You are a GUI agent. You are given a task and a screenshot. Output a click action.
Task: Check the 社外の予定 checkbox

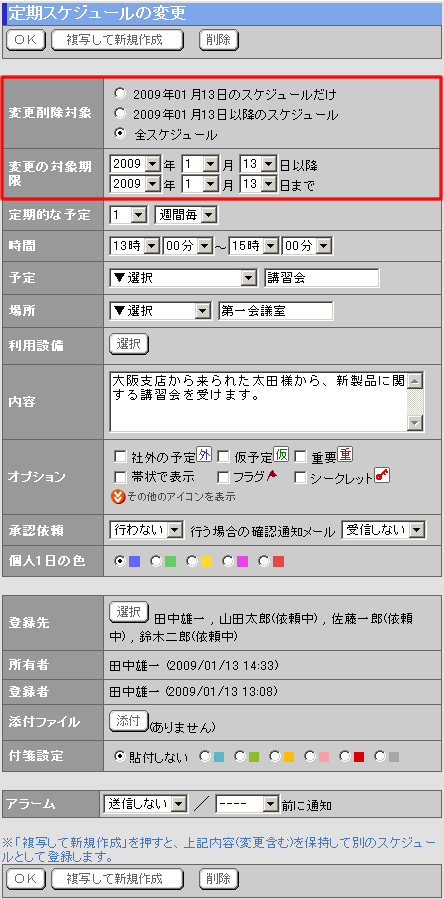pyautogui.click(x=120, y=457)
